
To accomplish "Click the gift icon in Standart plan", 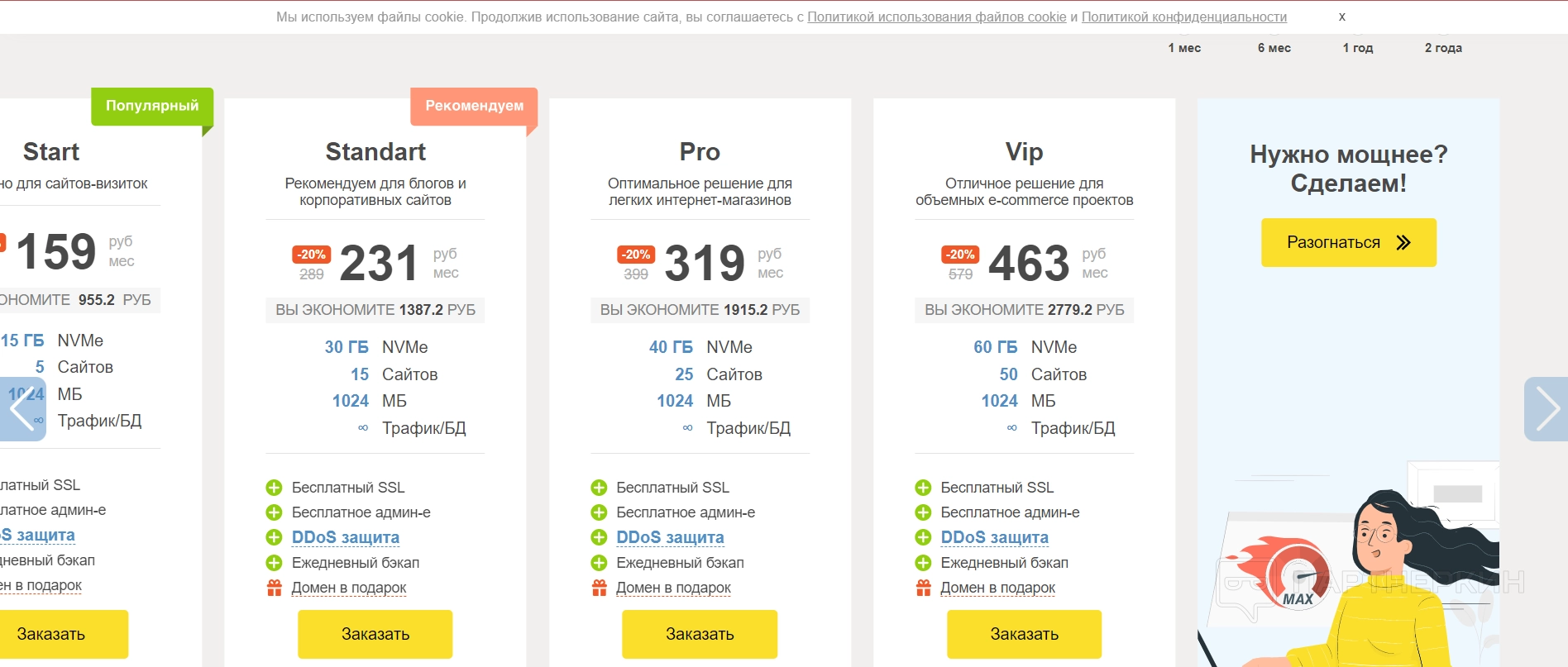I will tap(274, 588).
